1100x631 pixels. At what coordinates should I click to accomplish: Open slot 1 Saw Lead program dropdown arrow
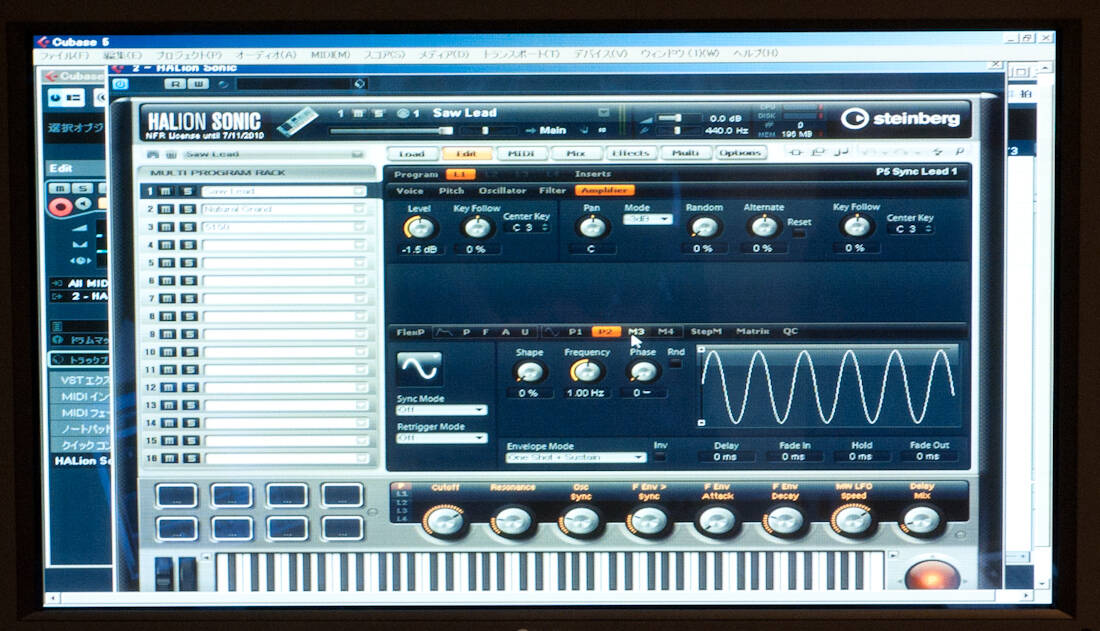coord(359,191)
